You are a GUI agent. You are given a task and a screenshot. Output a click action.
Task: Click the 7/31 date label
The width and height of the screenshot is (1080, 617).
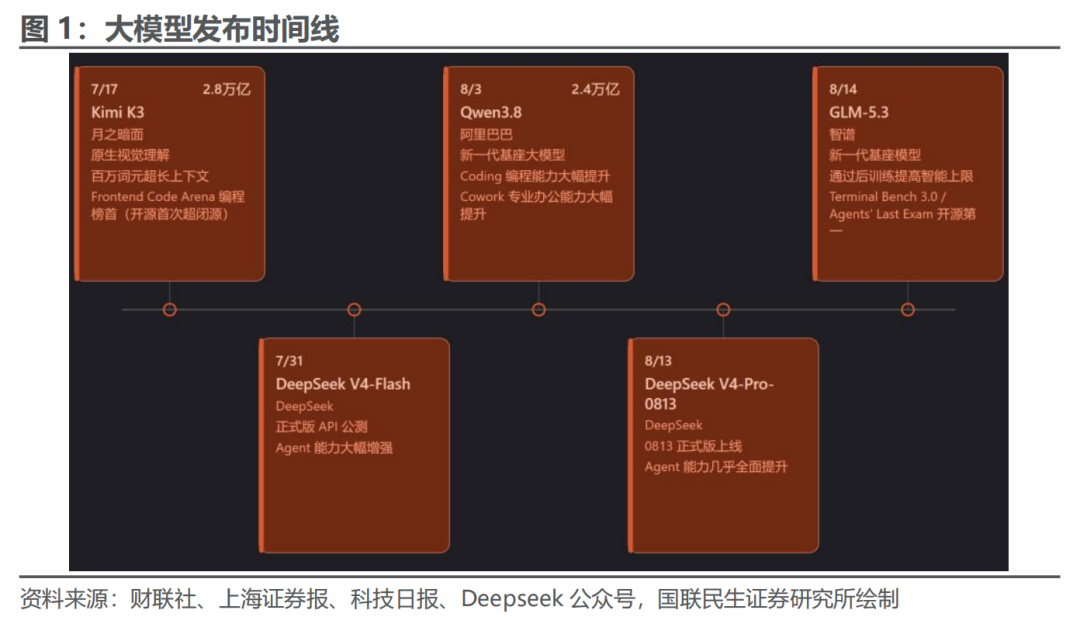click(289, 361)
